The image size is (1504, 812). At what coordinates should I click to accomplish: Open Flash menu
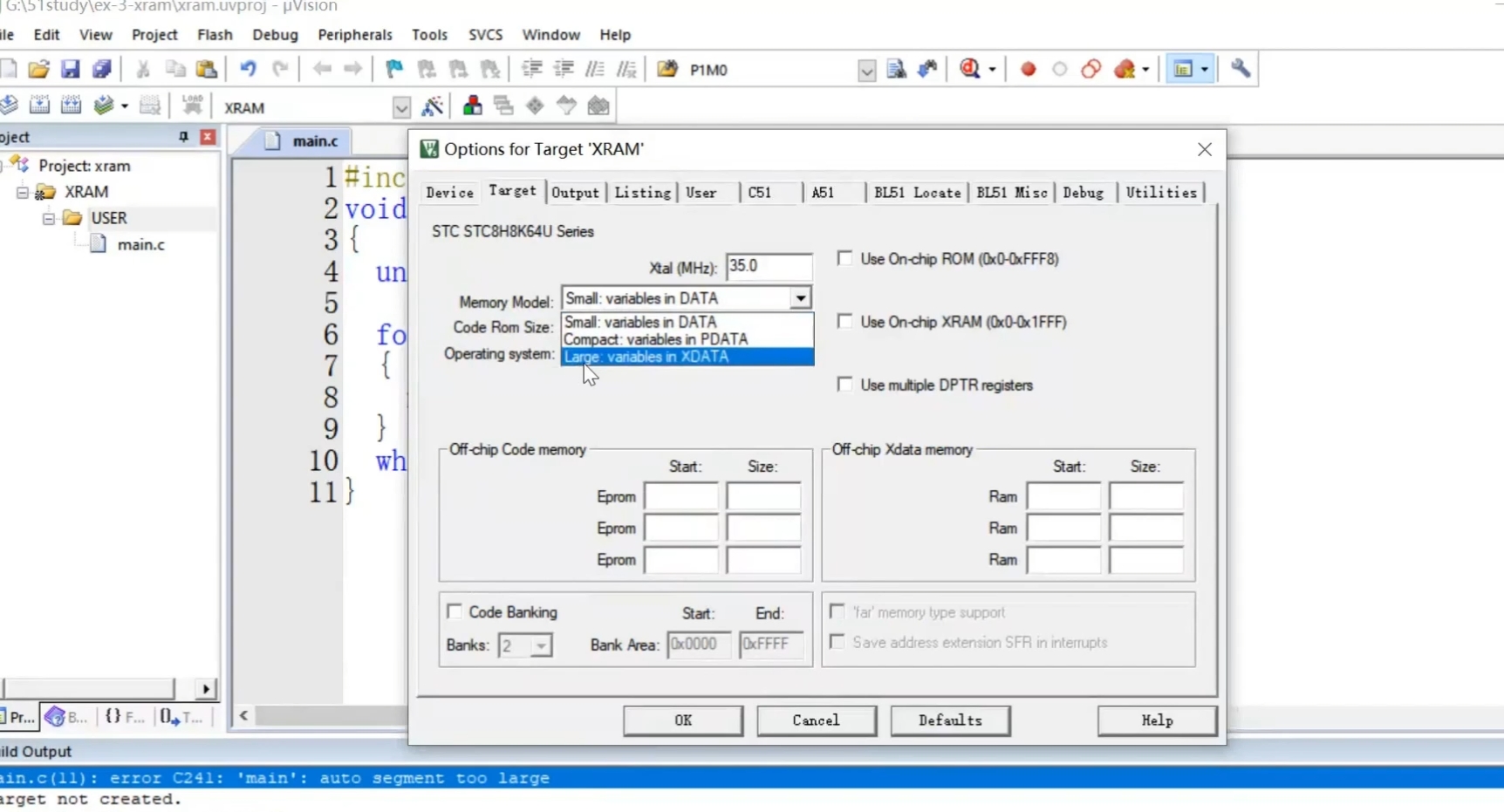point(215,35)
